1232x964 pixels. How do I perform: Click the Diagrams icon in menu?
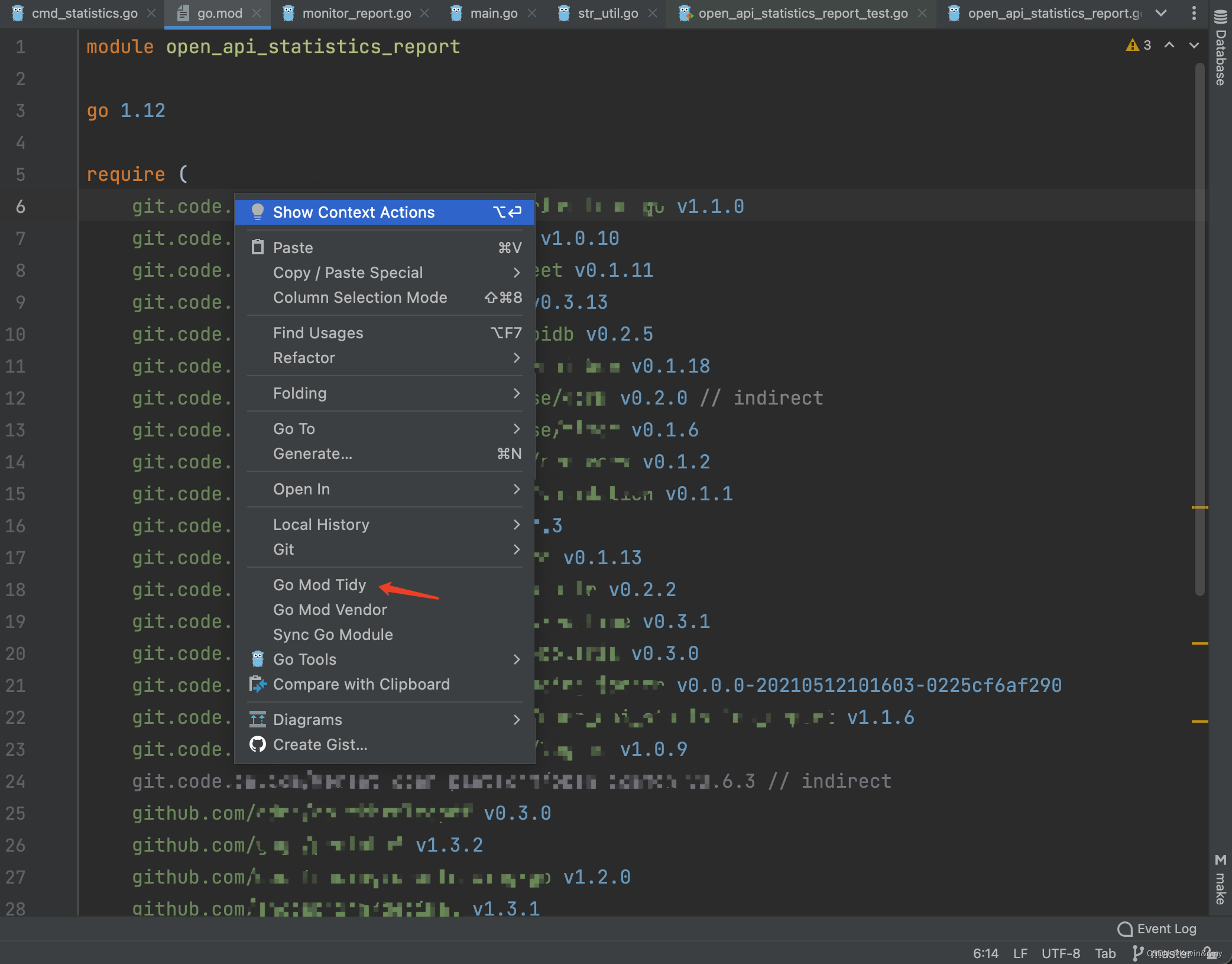pos(258,720)
